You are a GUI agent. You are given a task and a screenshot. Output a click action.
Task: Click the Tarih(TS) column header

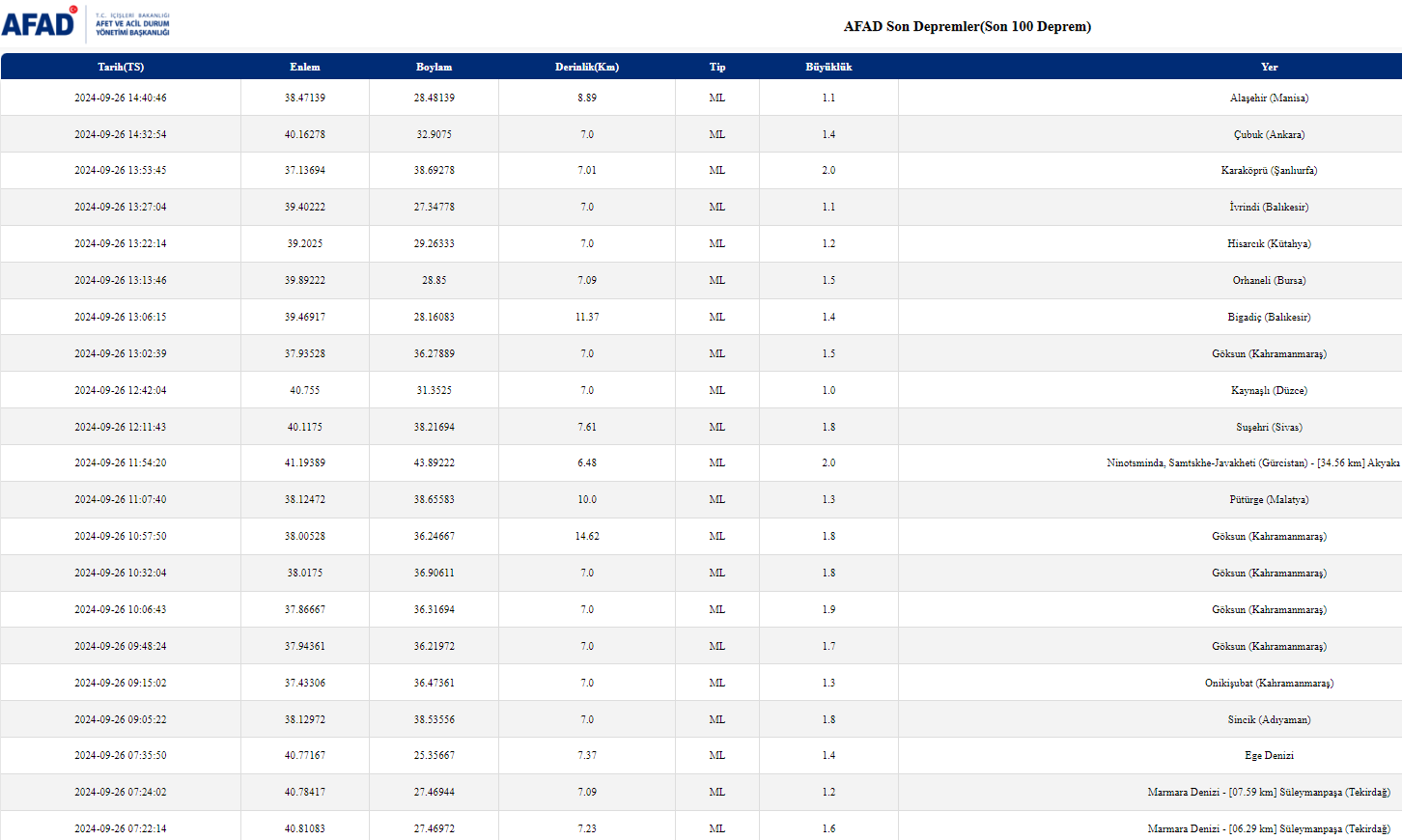pos(121,67)
